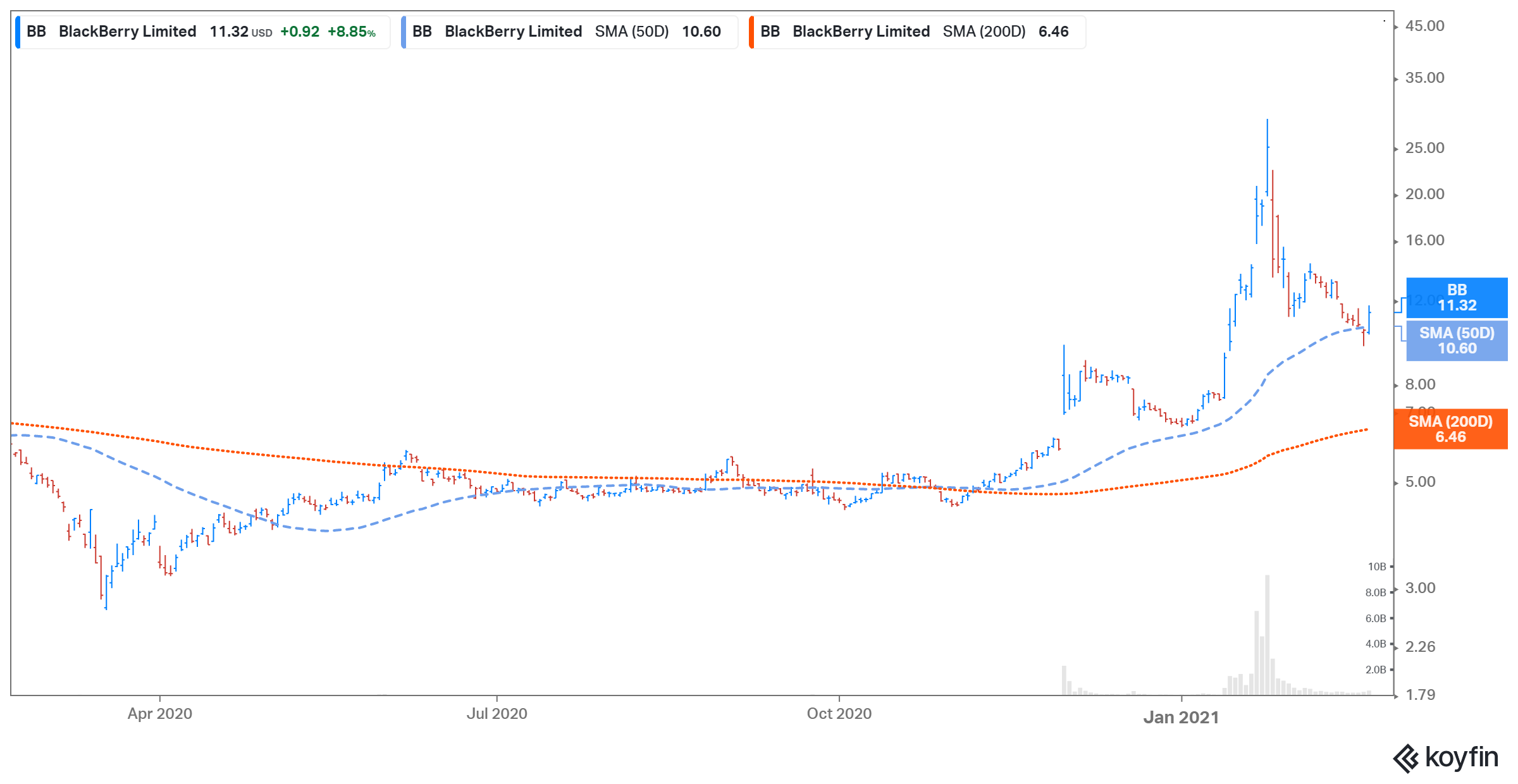Click the 25.00 price axis label
This screenshot has height=784, width=1518.
point(1424,148)
